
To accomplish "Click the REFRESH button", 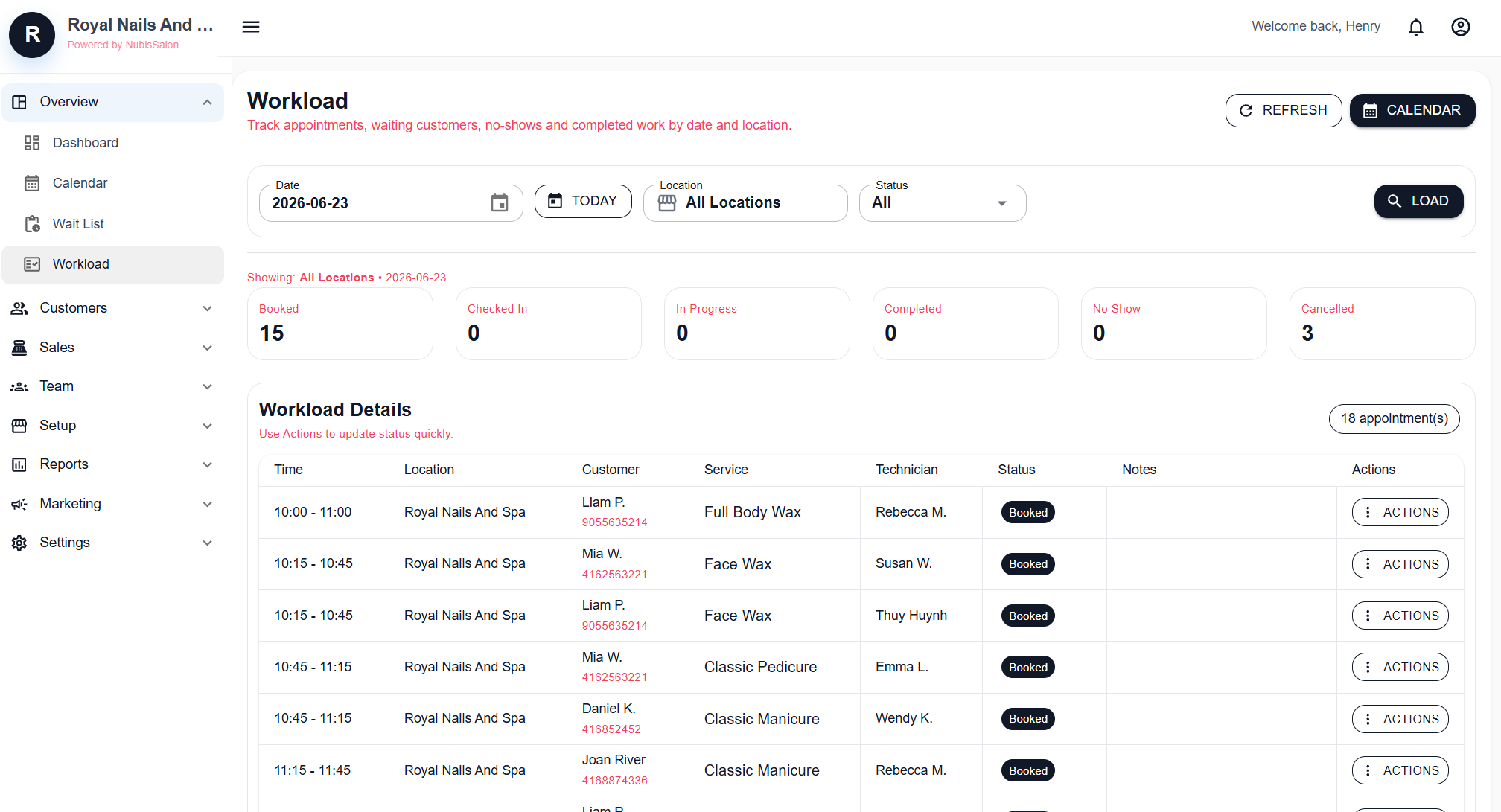I will [x=1284, y=110].
